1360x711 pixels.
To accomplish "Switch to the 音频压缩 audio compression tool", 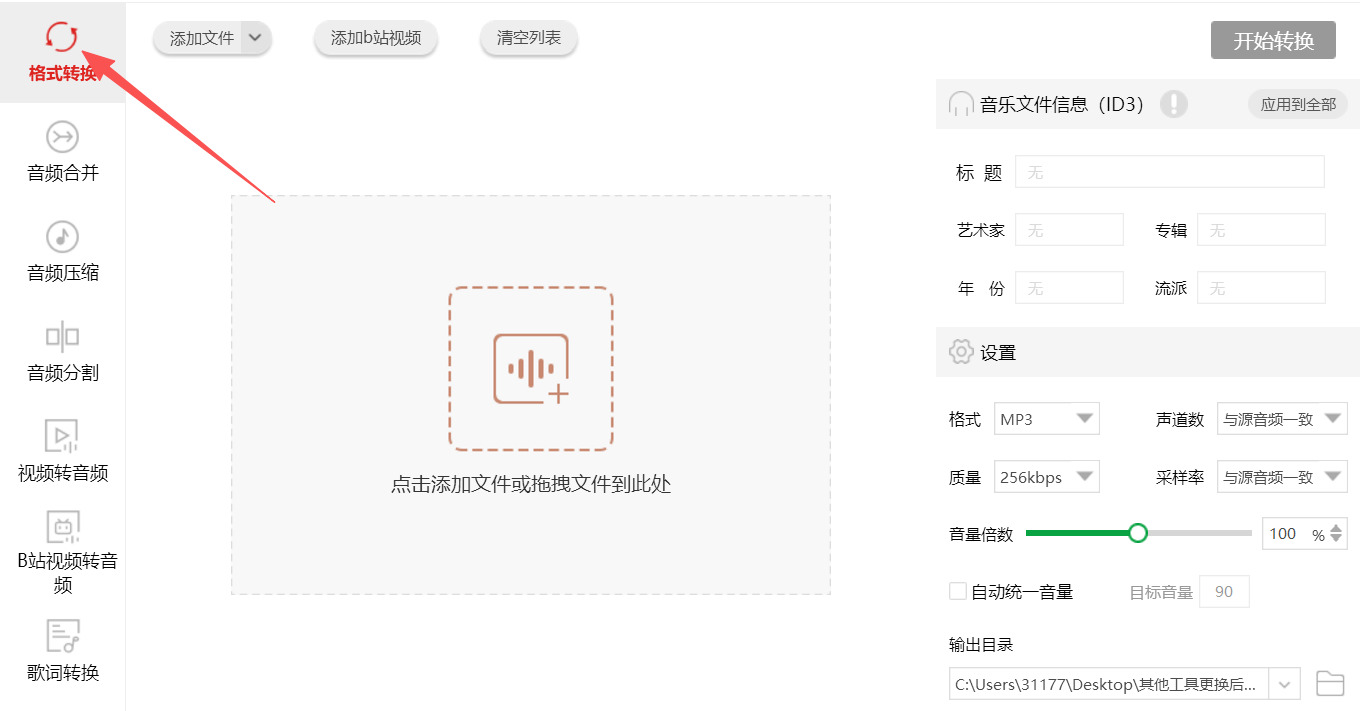I will (x=62, y=252).
